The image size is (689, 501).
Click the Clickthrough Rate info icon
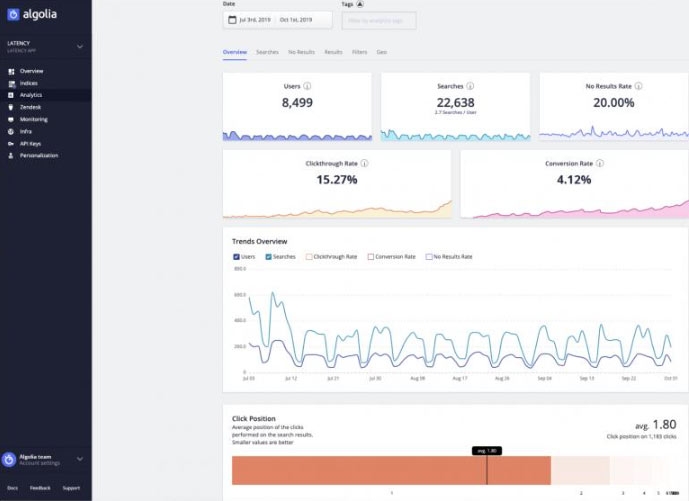[x=364, y=163]
